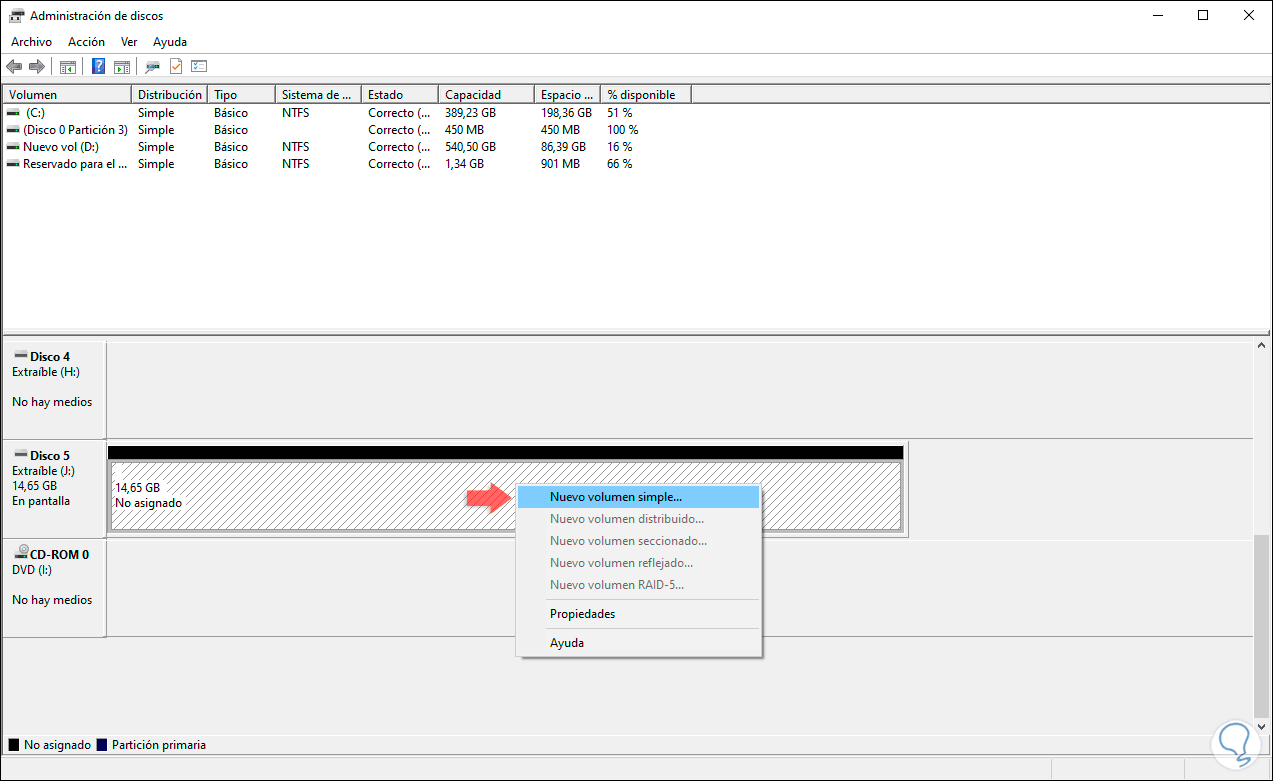Click the checkmark document toolbar icon
Viewport: 1273px width, 781px height.
(176, 67)
